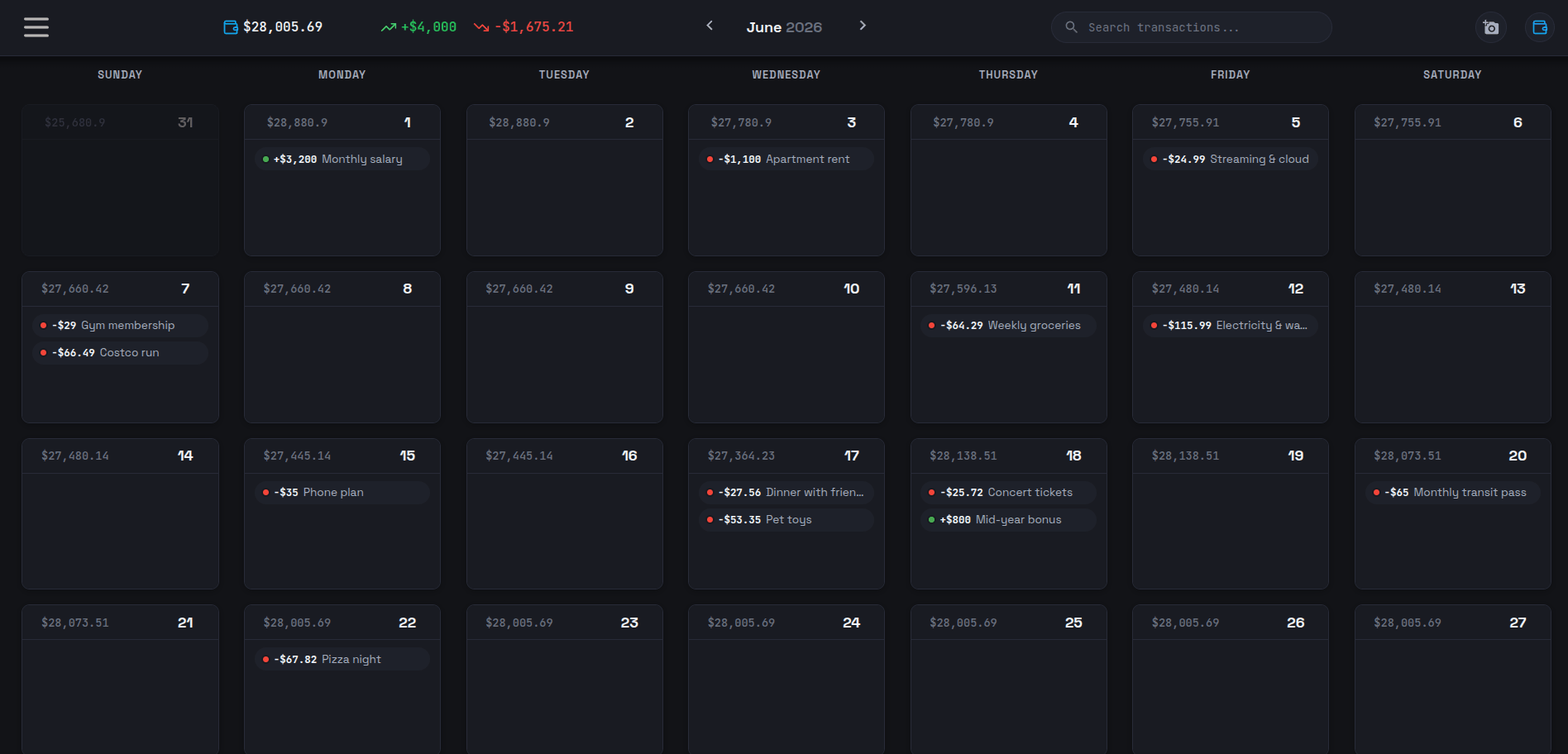Click the $28,138.51 balance on June 18
This screenshot has height=754, width=1568.
(963, 456)
